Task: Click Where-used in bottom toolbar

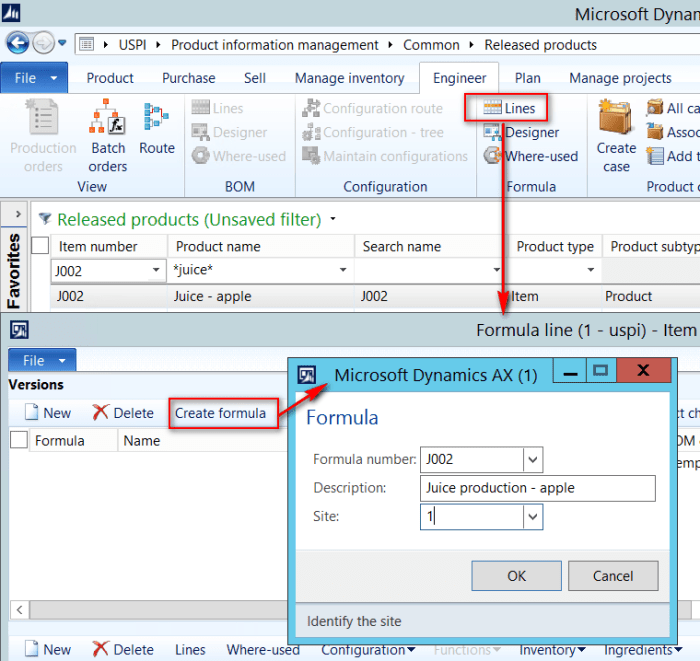Action: (263, 650)
